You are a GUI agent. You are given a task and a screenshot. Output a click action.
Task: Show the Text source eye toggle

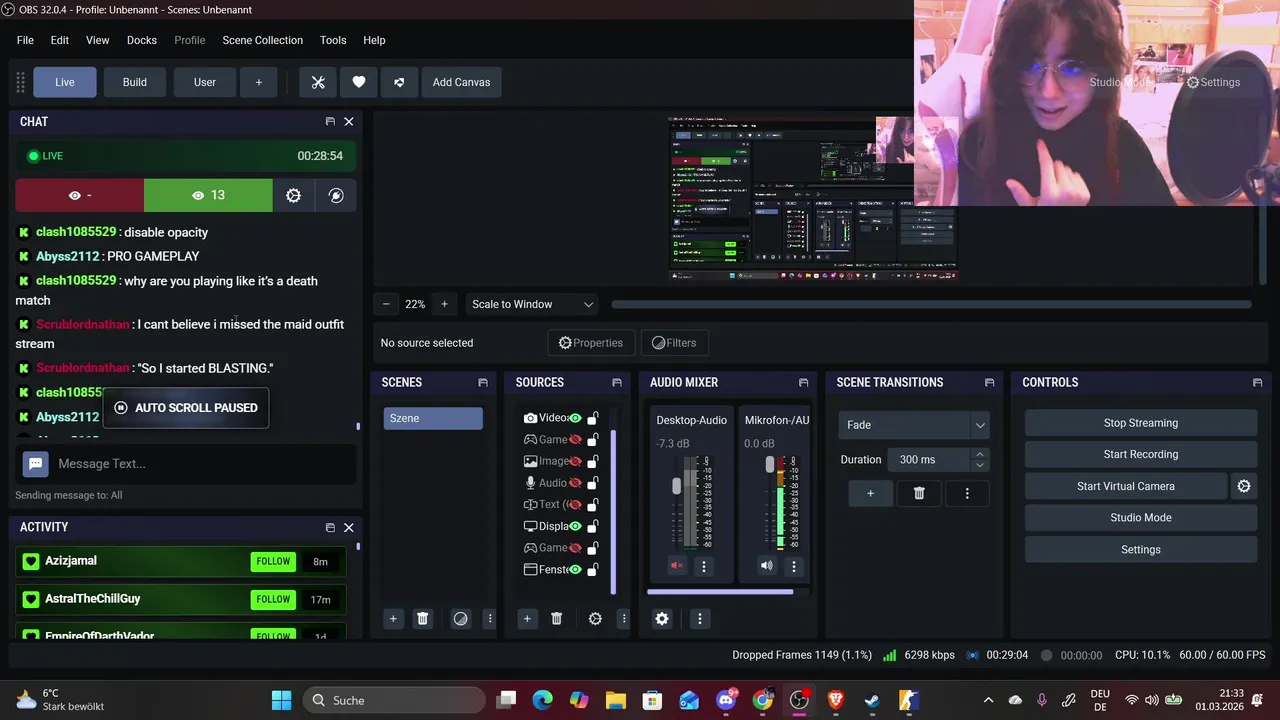point(575,505)
